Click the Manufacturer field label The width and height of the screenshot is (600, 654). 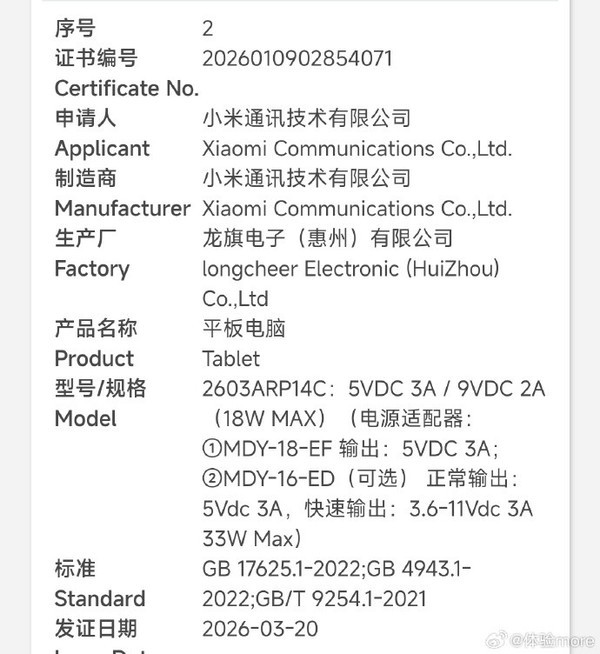pyautogui.click(x=122, y=208)
